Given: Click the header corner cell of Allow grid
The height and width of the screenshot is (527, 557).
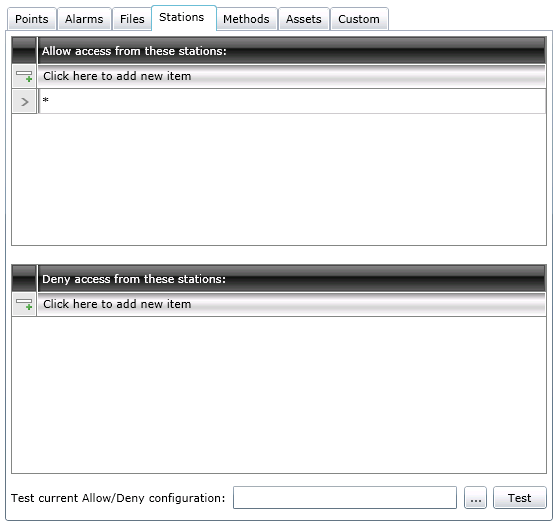Looking at the screenshot, I should 24,51.
